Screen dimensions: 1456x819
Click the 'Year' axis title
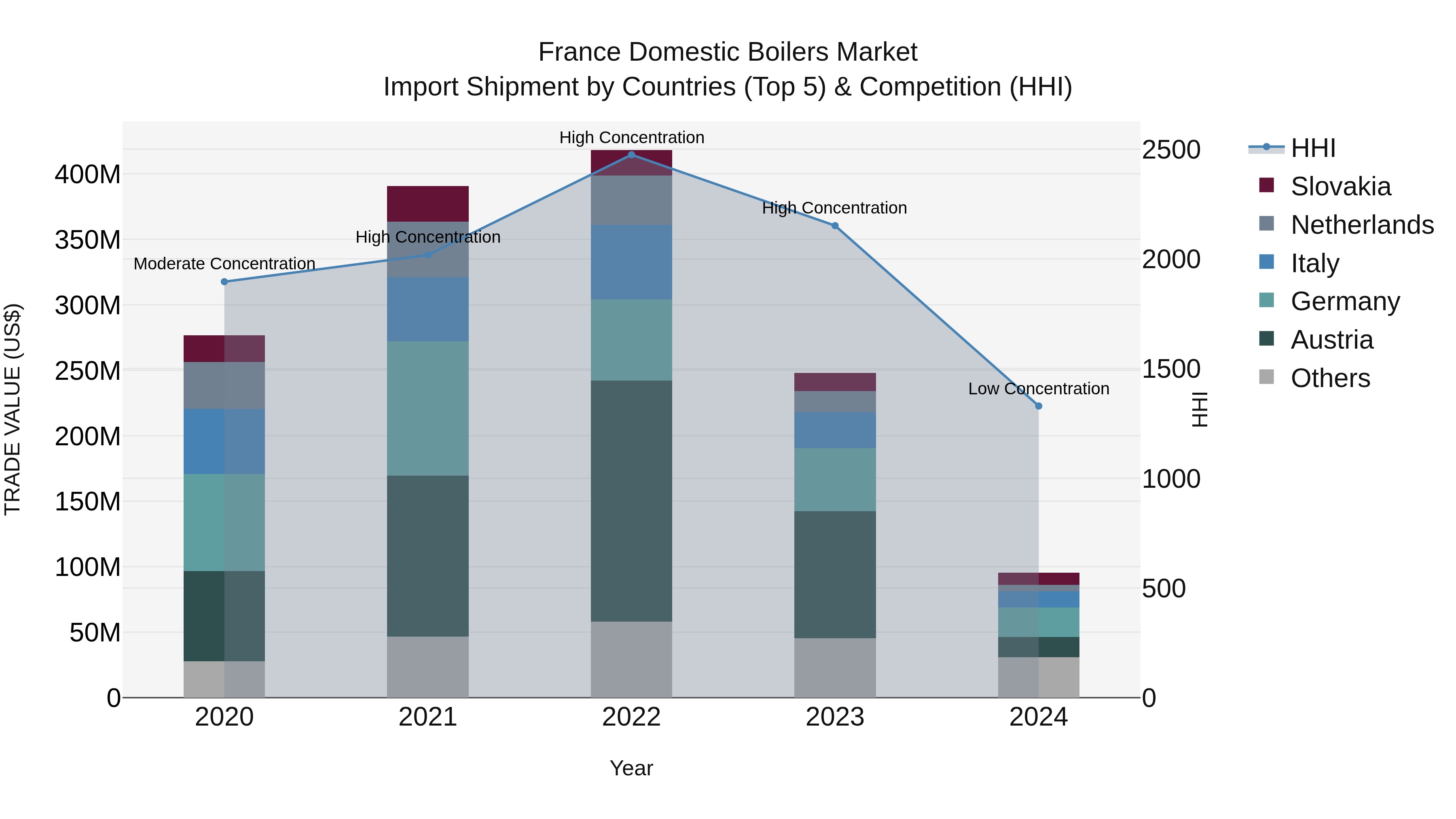point(631,769)
